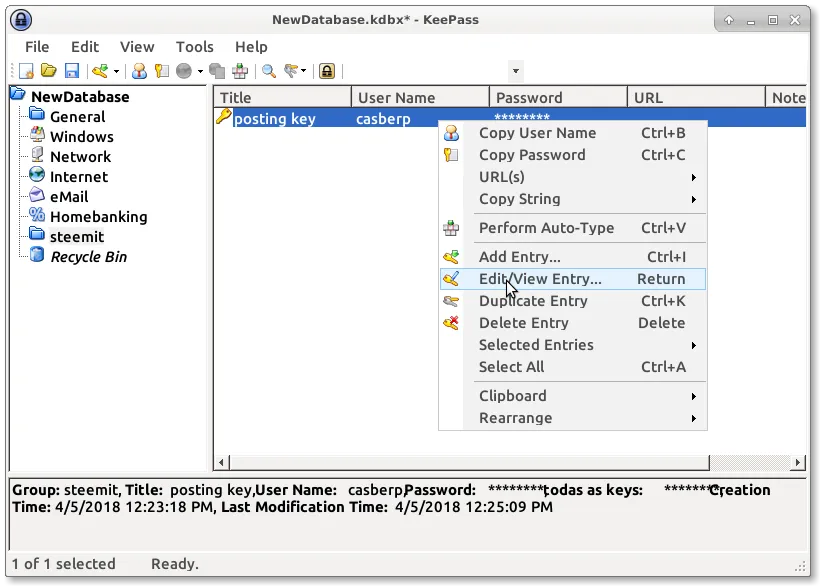Click the Open Database folder icon
Image resolution: width=820 pixels, height=586 pixels.
[x=48, y=71]
